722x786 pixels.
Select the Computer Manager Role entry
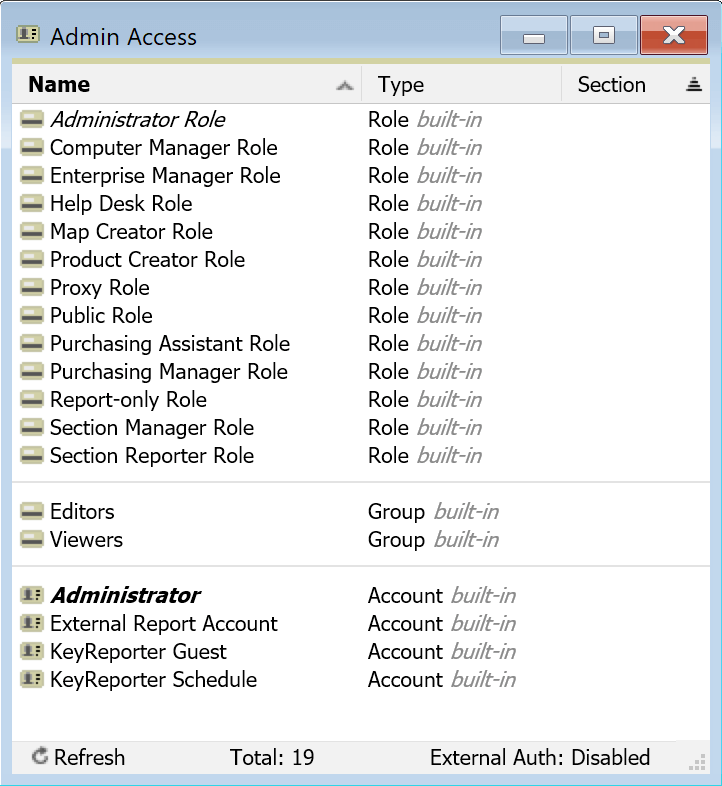click(164, 148)
